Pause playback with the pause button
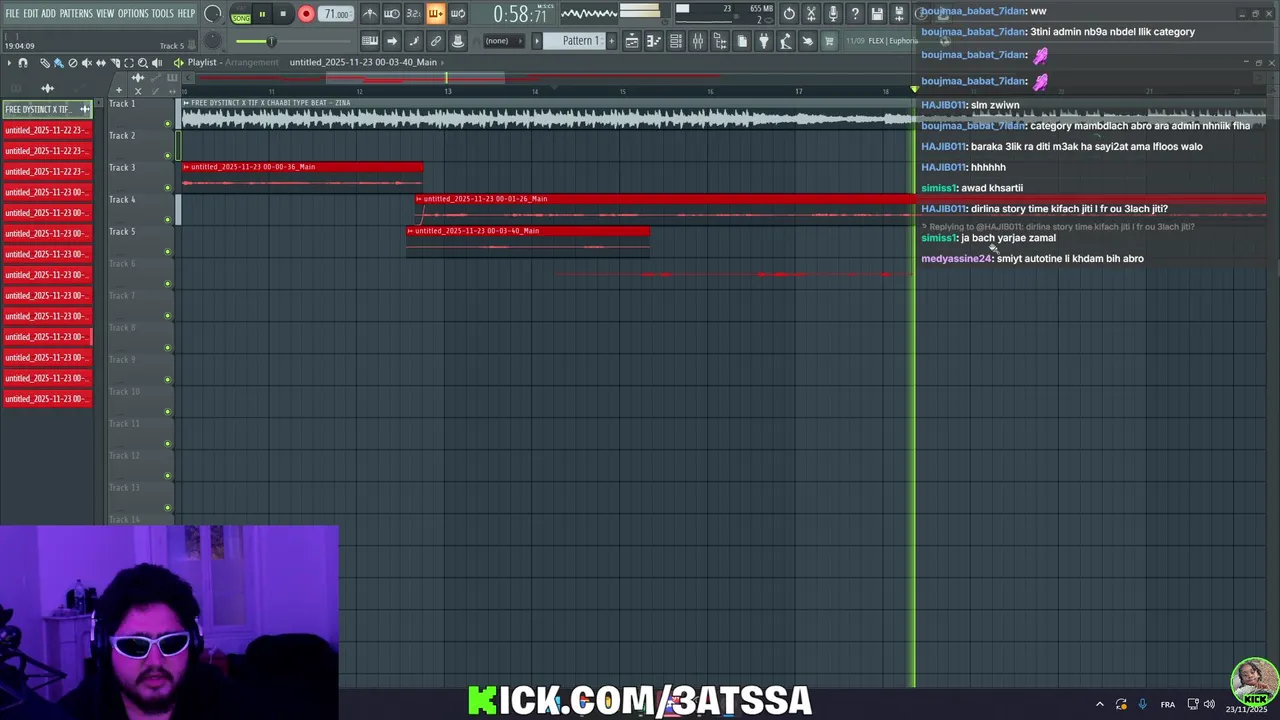 coord(262,14)
